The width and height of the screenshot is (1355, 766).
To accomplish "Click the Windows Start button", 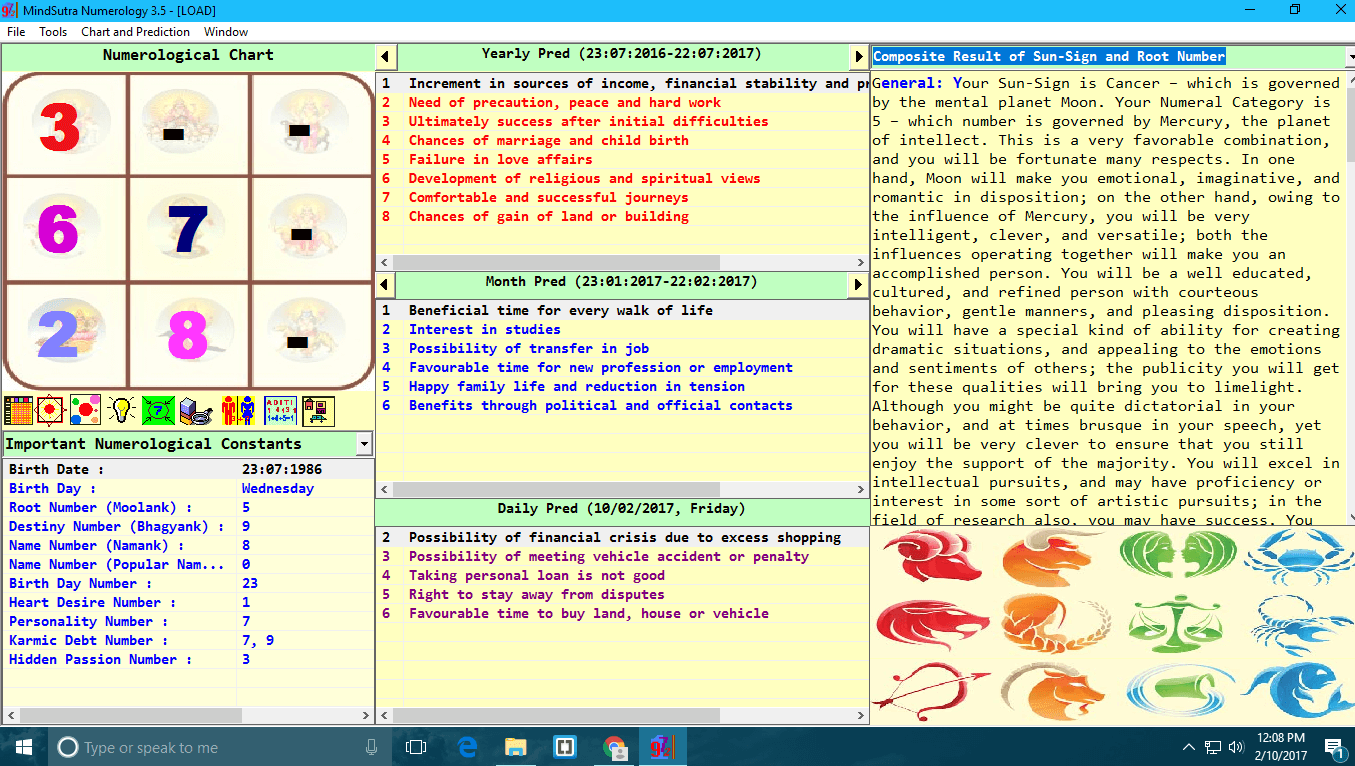I will coord(23,747).
